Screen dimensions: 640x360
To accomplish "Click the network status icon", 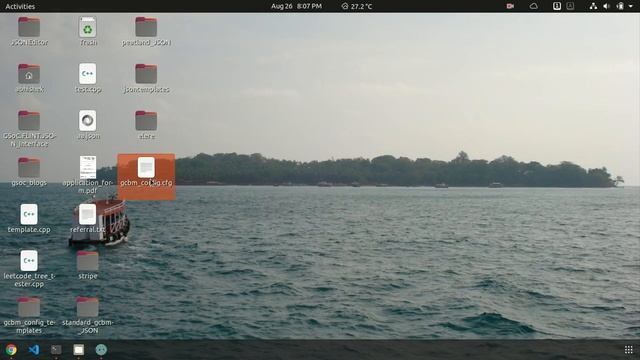I will coord(593,6).
